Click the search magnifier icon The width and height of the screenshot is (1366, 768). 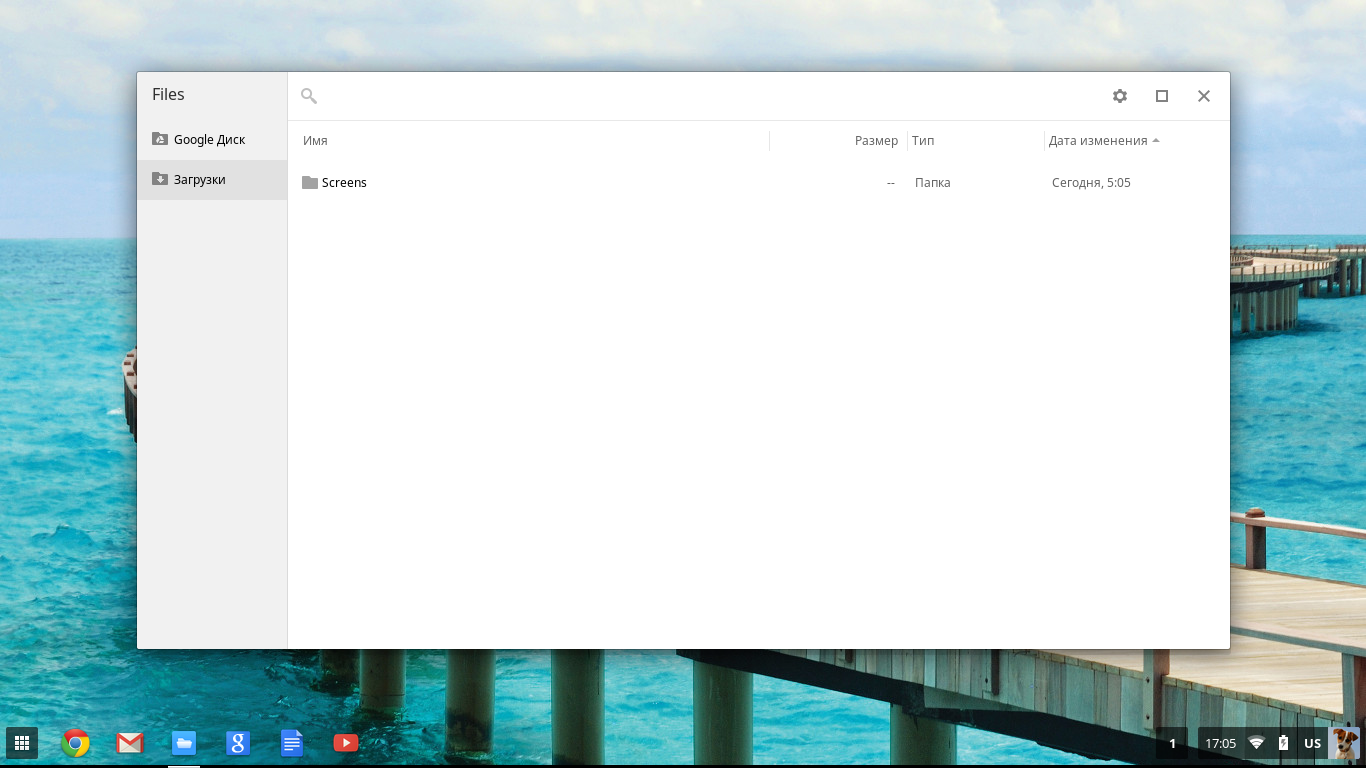(309, 96)
